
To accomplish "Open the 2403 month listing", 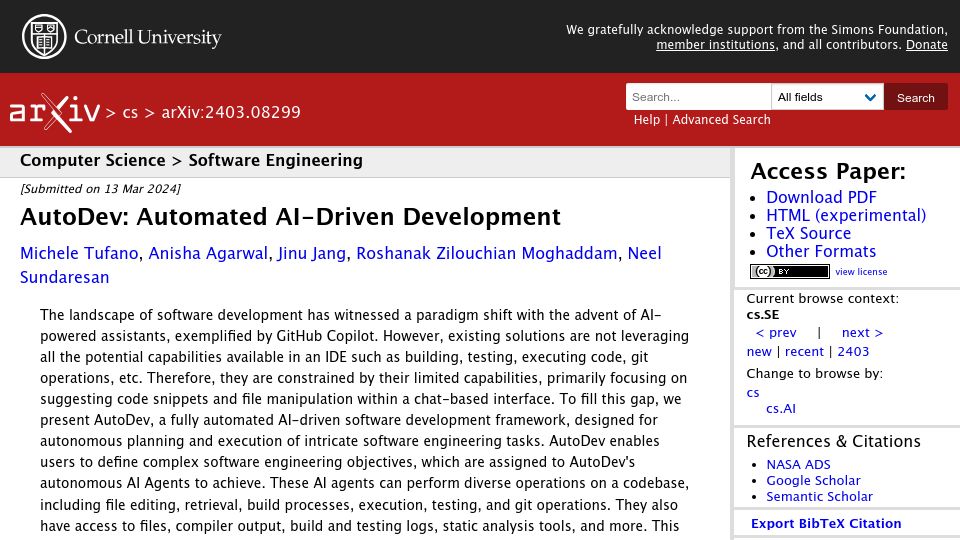I will click(x=853, y=351).
